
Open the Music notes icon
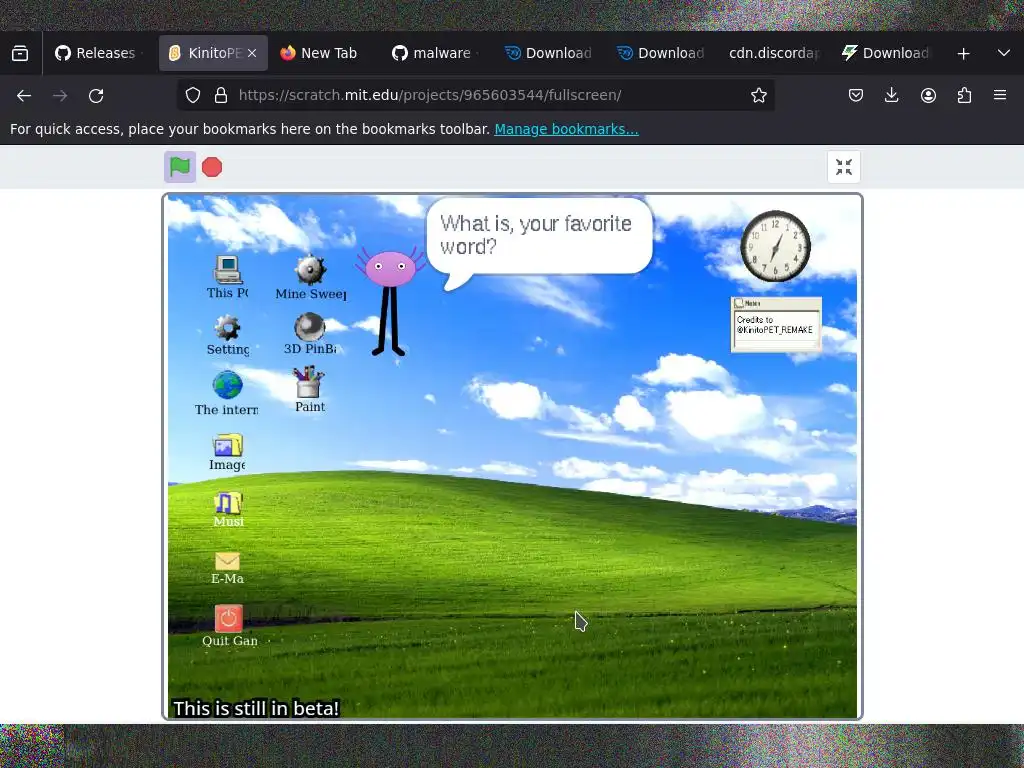coord(228,509)
